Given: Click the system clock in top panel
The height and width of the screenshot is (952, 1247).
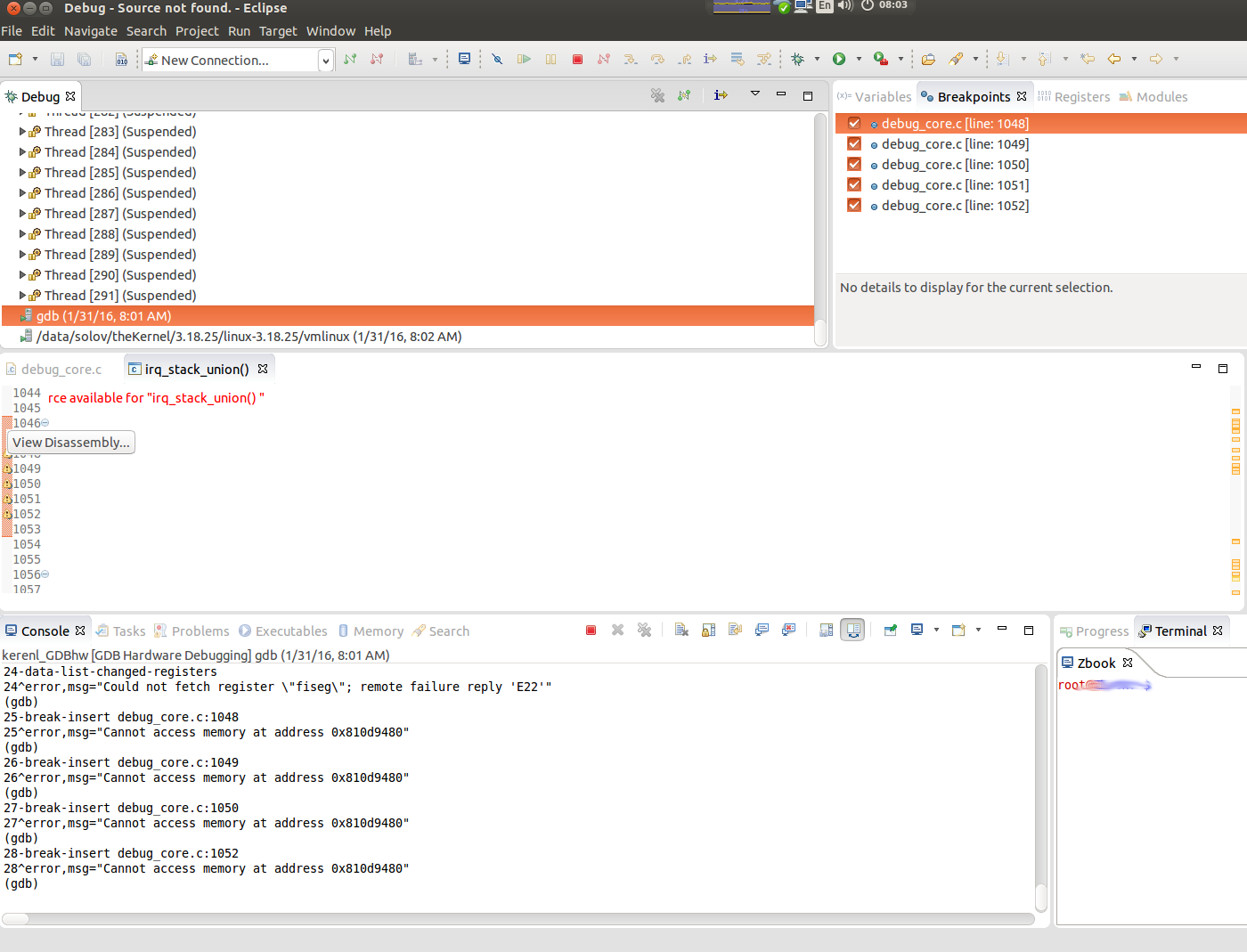Looking at the screenshot, I should click(x=892, y=5).
